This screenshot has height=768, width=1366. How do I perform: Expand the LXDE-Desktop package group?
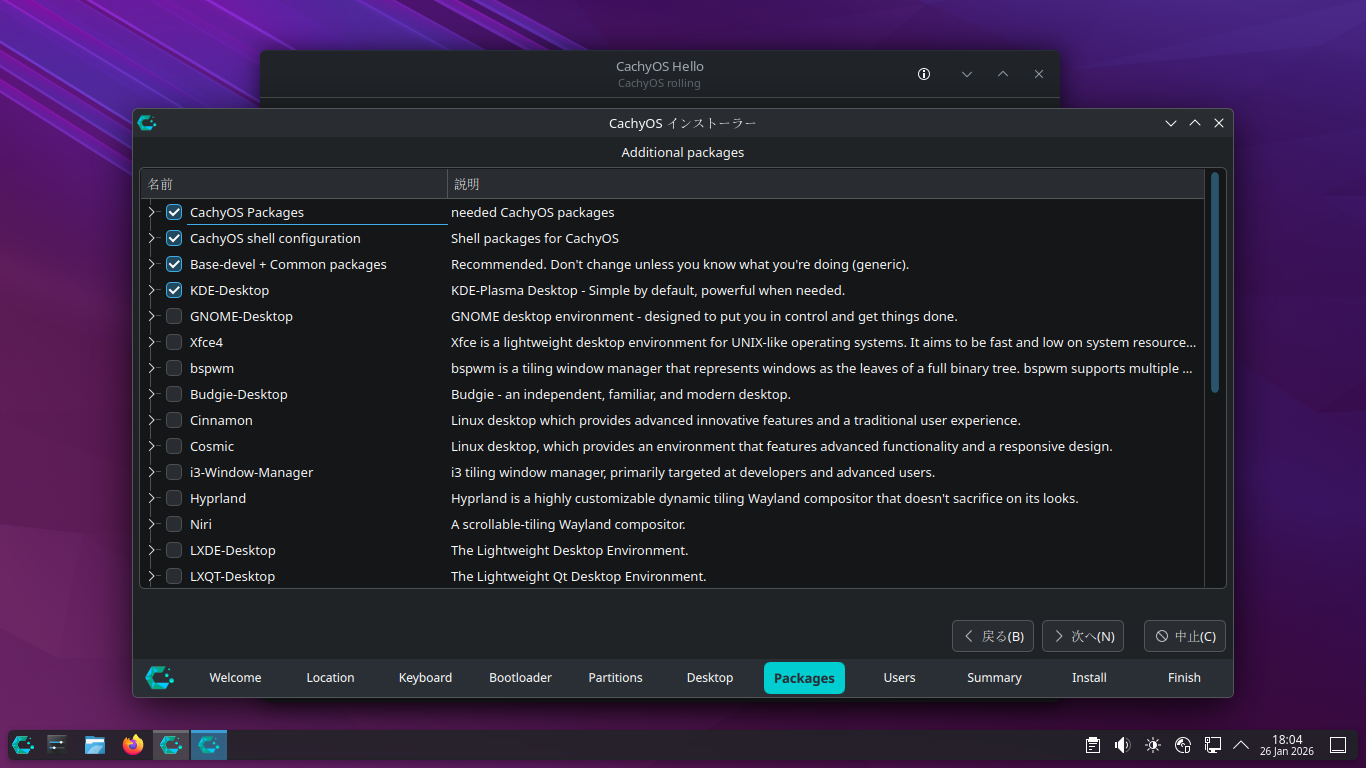point(152,550)
